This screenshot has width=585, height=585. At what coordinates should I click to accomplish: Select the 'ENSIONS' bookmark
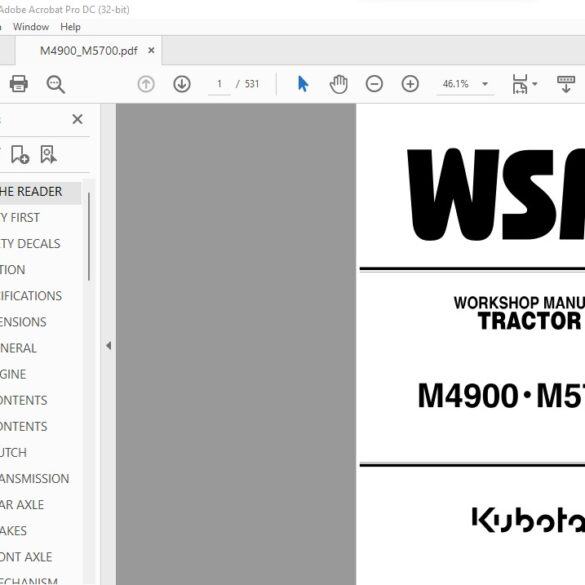tap(23, 322)
